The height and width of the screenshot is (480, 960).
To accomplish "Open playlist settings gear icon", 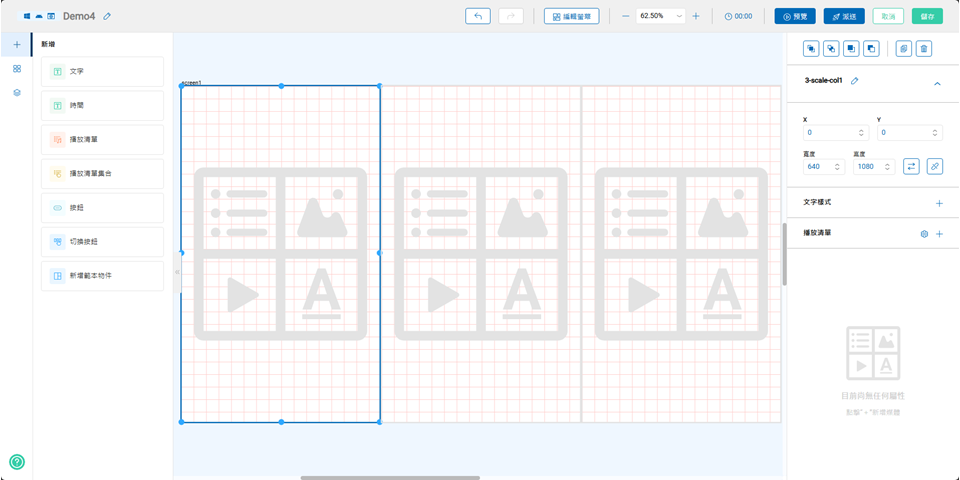I will [924, 234].
